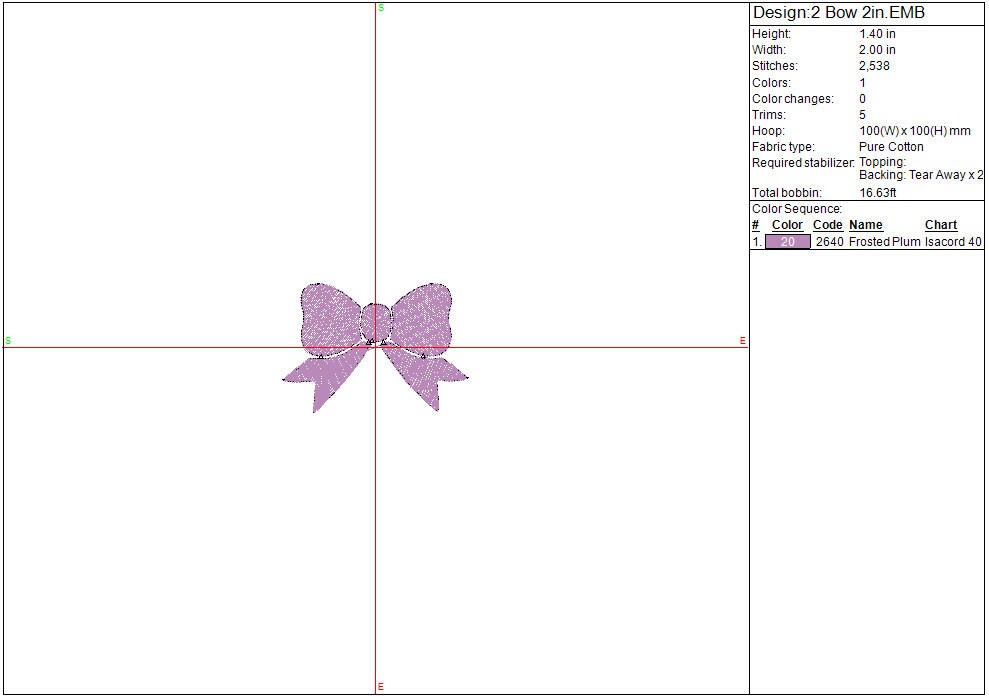Click the green S marker at top of canvas
The width and height of the screenshot is (989, 697).
[x=381, y=8]
